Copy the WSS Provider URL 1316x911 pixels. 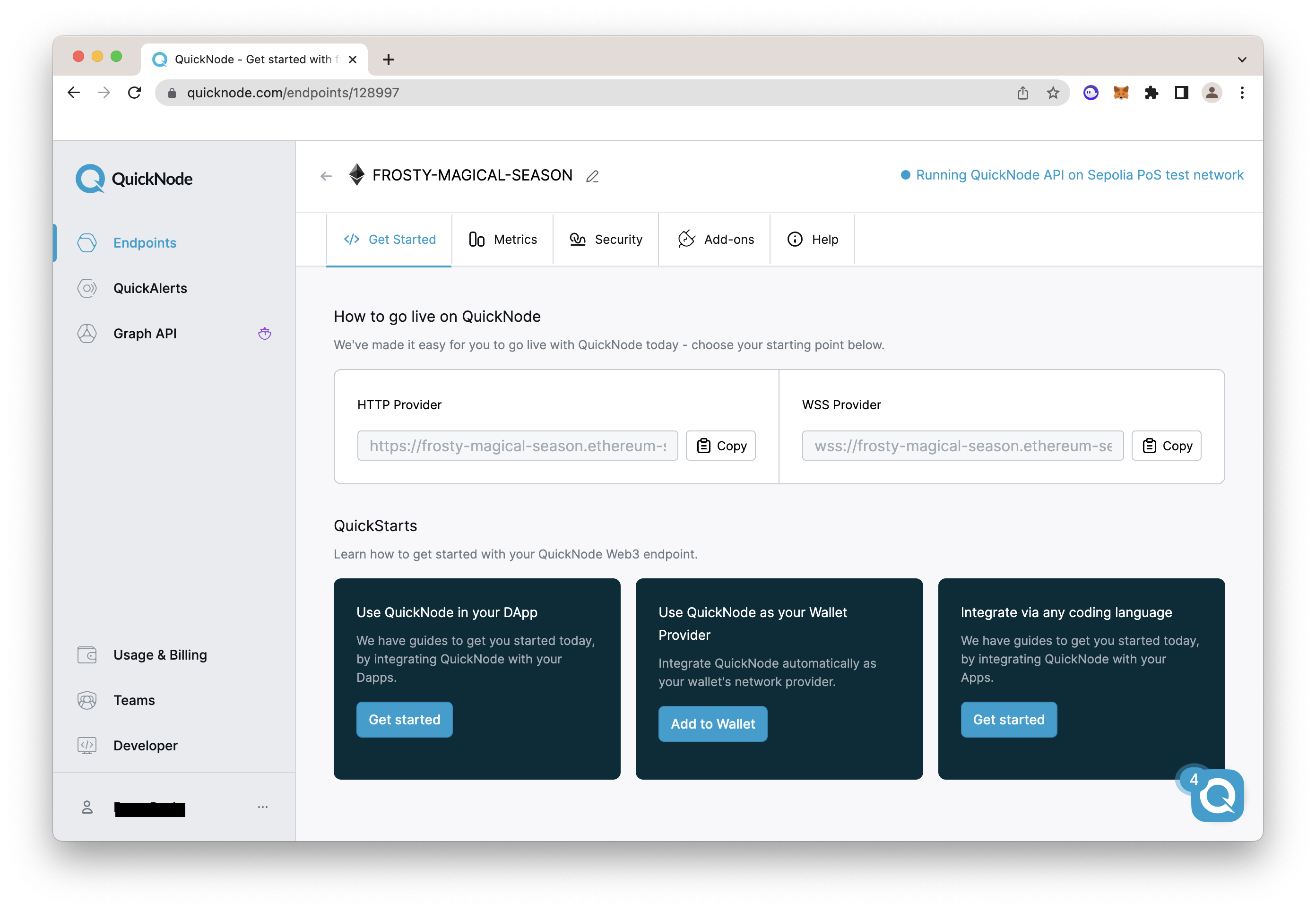[x=1167, y=446]
